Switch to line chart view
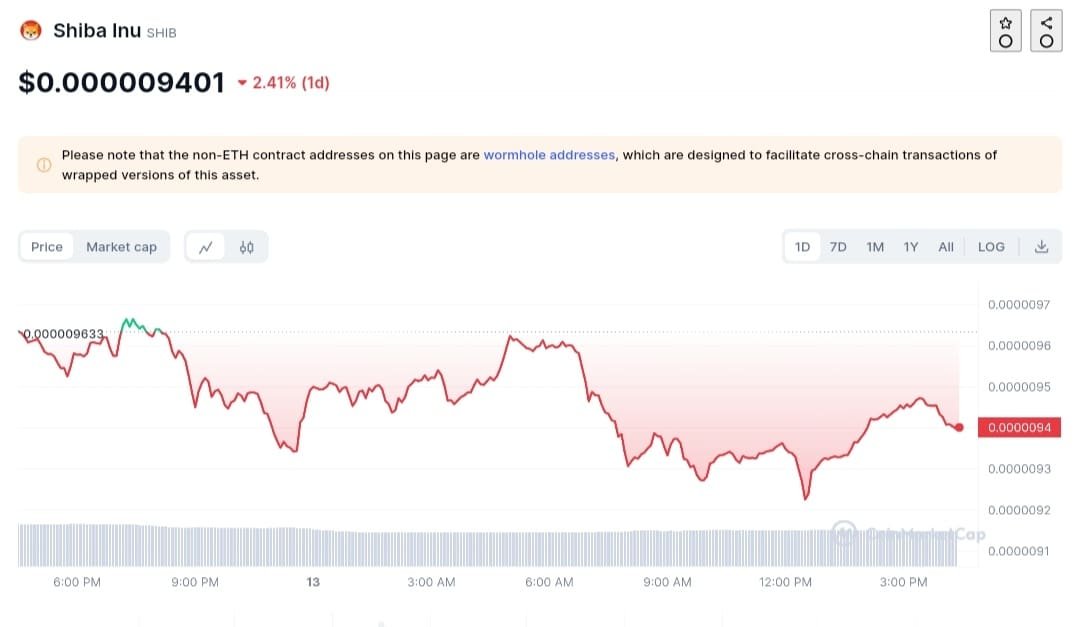 click(x=206, y=247)
